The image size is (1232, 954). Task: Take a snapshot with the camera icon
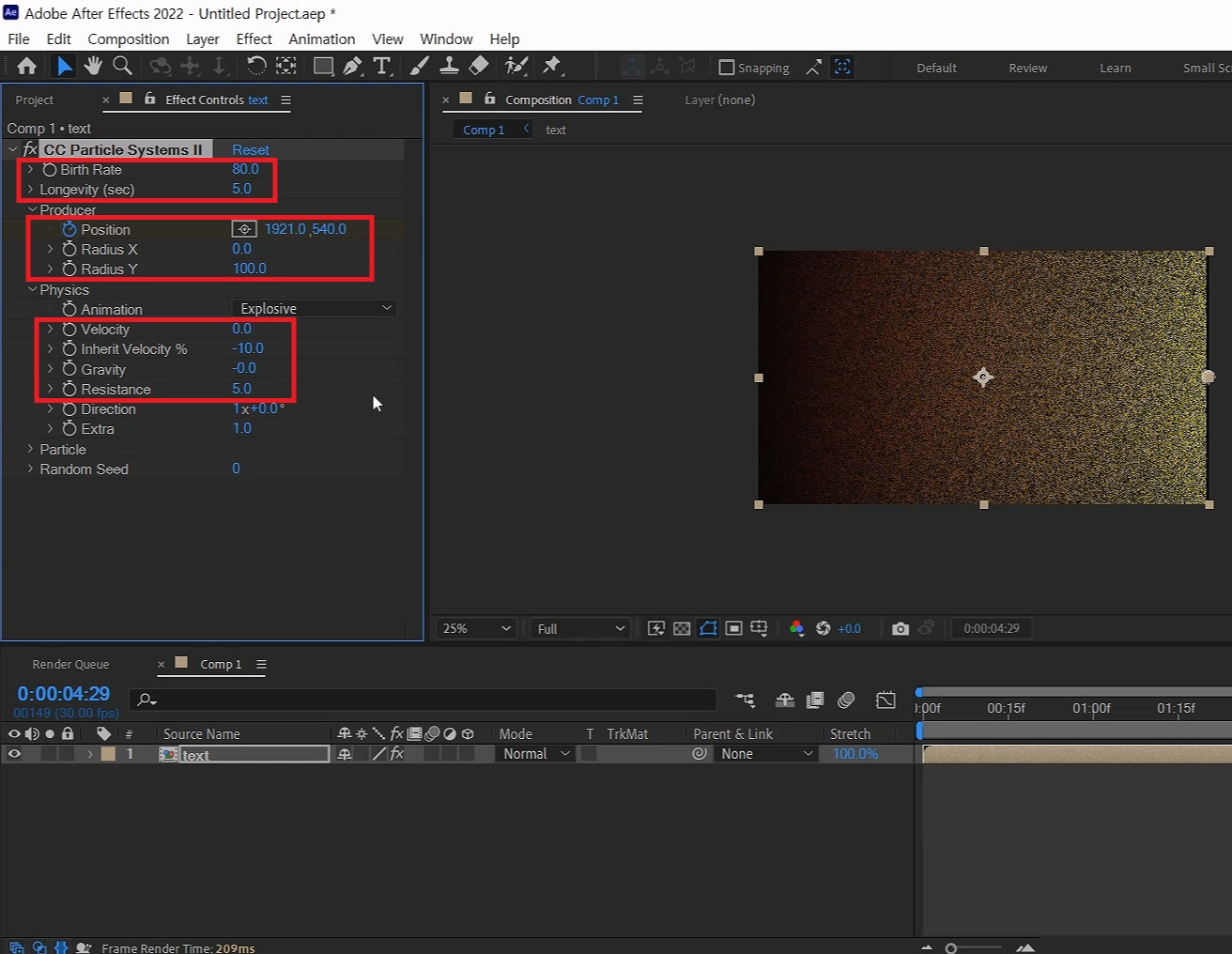(x=900, y=628)
